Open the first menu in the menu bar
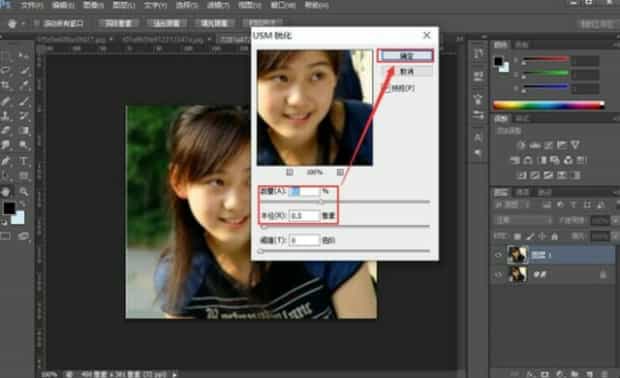The width and height of the screenshot is (620, 378). tap(32, 5)
